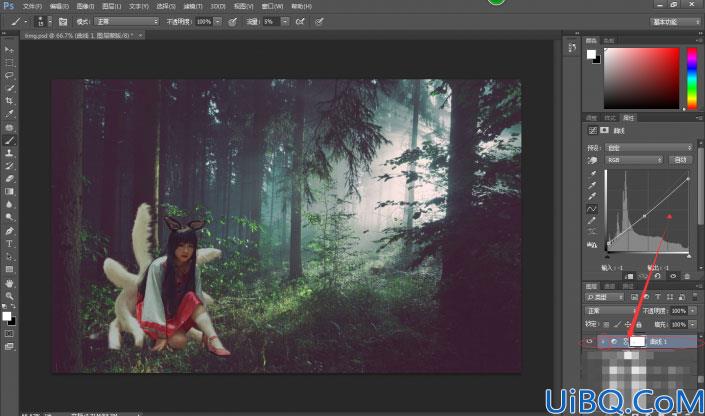705x416 pixels.
Task: Open the Edit menu
Action: point(59,6)
